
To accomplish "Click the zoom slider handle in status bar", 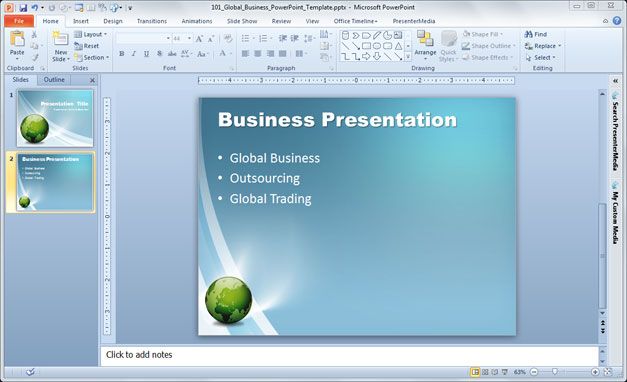I will tap(555, 372).
